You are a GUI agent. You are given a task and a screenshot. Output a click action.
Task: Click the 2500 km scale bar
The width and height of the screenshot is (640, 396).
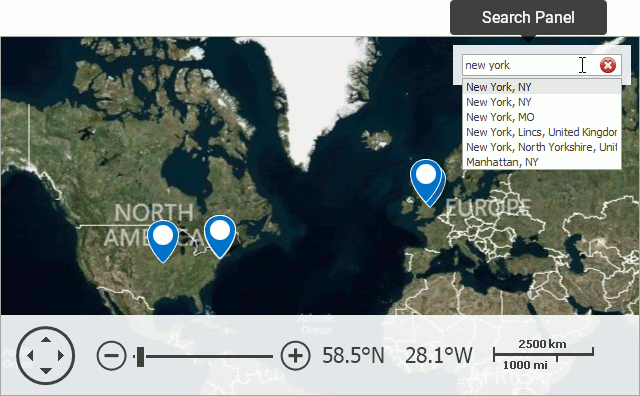click(543, 354)
